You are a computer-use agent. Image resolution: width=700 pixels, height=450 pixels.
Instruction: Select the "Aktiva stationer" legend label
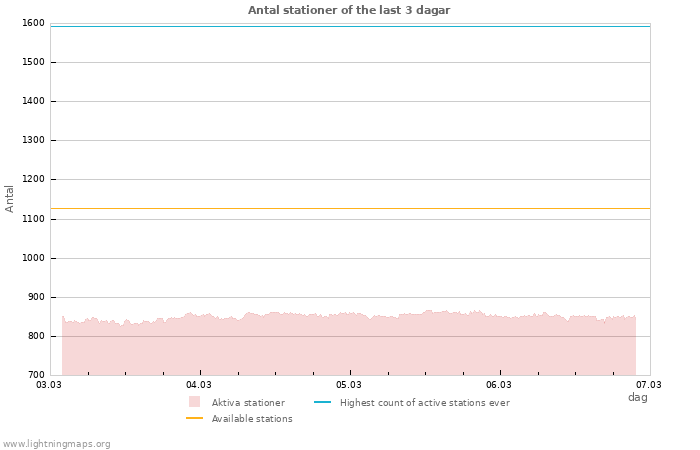pos(248,403)
